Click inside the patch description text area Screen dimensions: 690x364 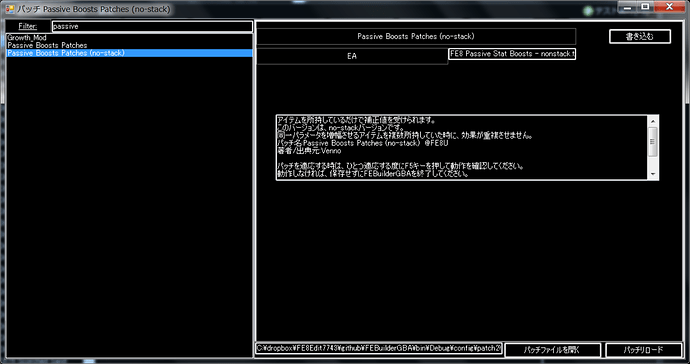click(462, 147)
